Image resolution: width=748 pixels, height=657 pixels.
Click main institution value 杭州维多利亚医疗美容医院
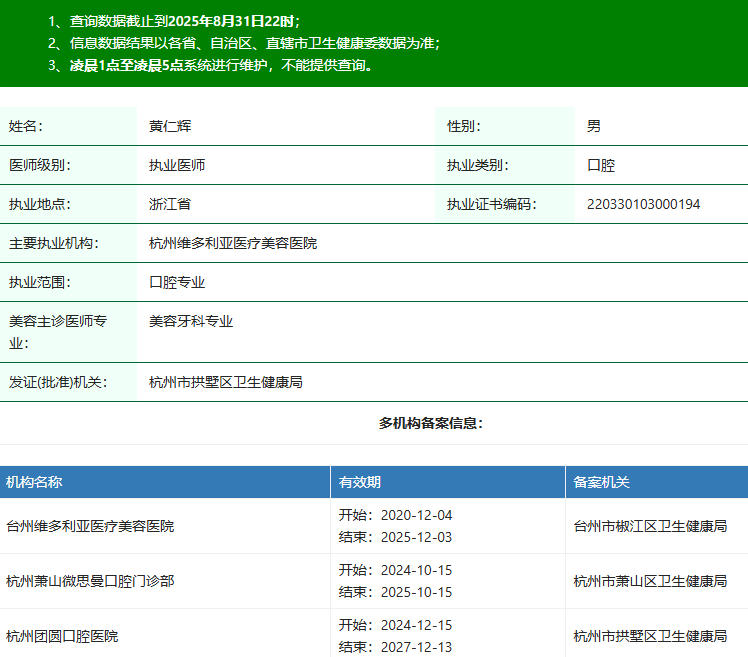tap(233, 243)
